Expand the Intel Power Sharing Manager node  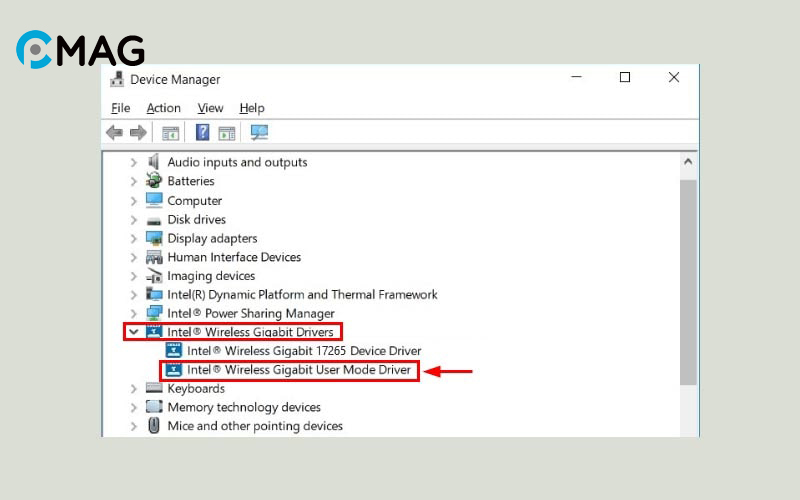coord(134,313)
